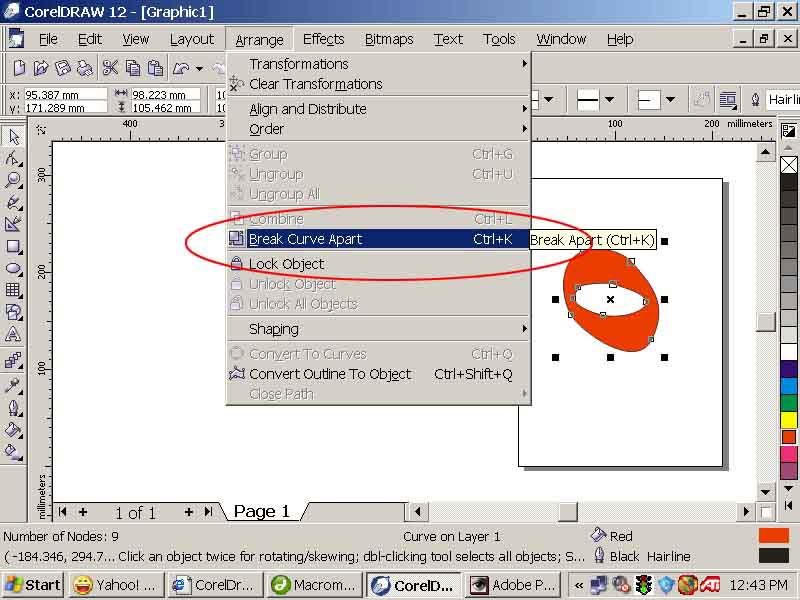Select the Interactive Blend tool
Viewport: 800px width, 600px height.
(13, 361)
